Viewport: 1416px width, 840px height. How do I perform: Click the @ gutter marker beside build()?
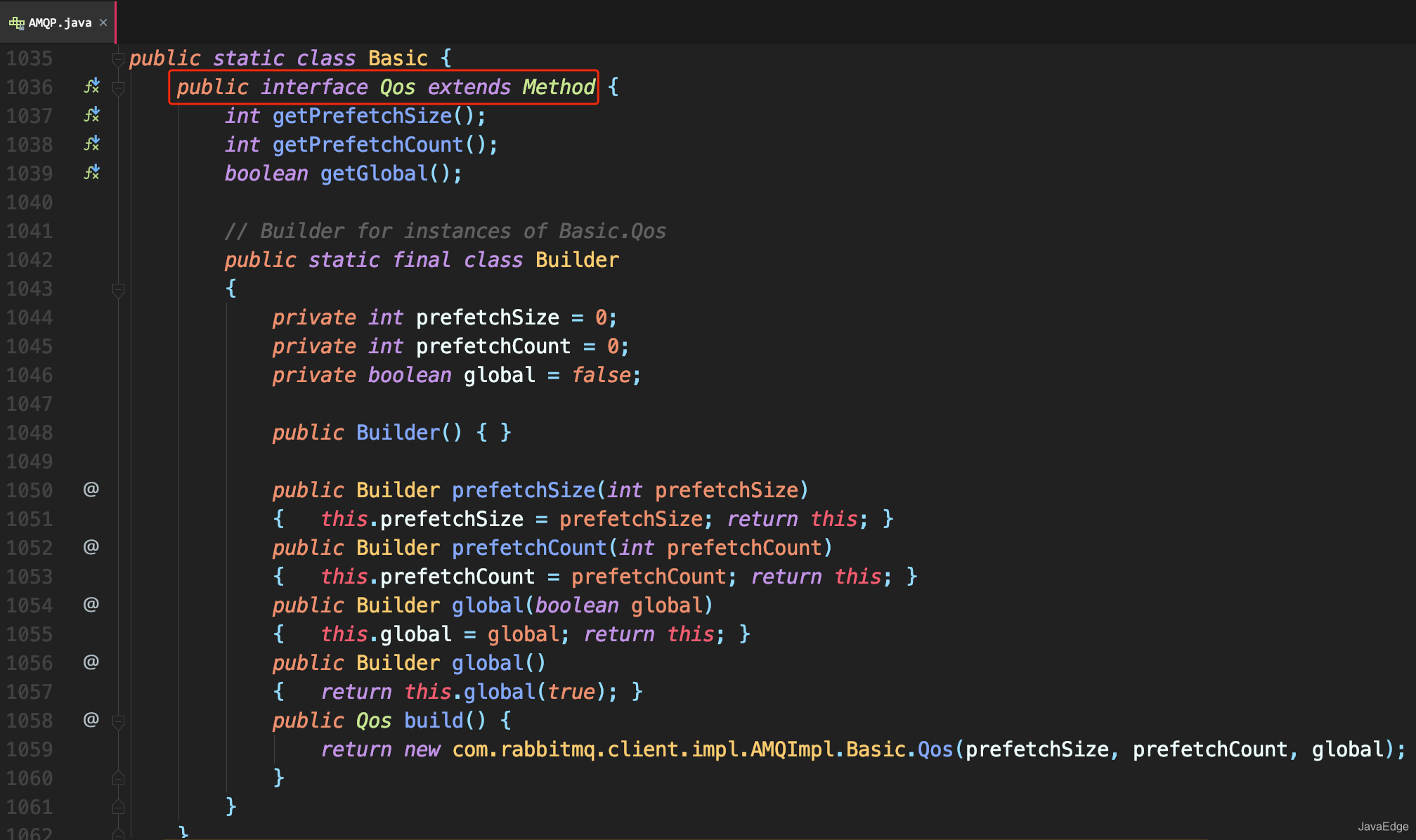pyautogui.click(x=91, y=720)
